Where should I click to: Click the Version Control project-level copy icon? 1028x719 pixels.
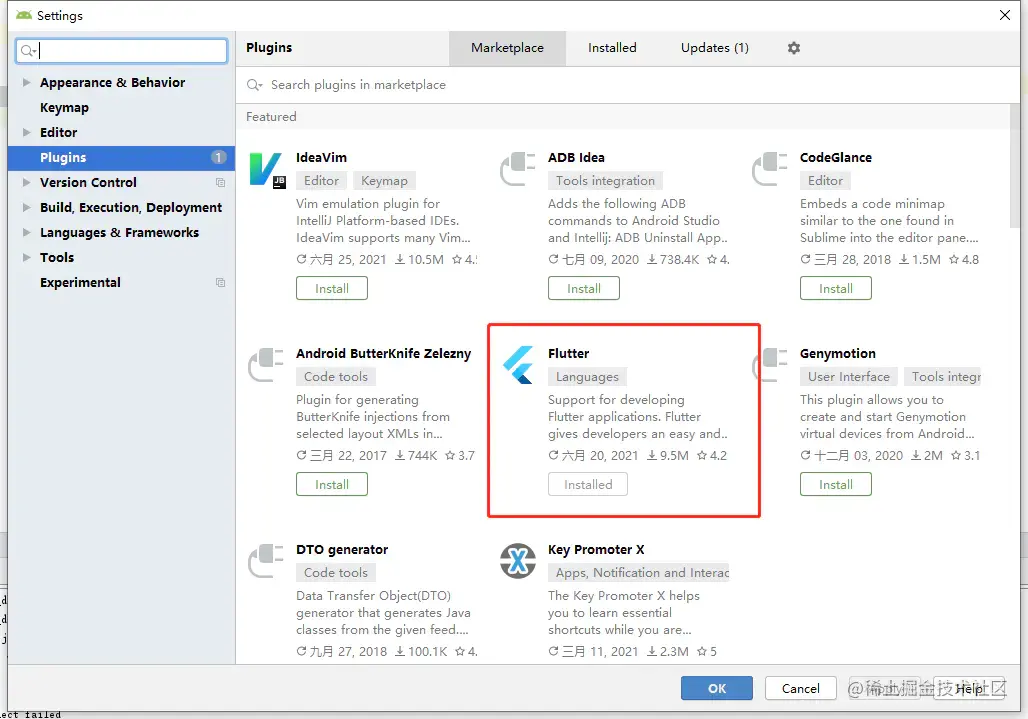click(220, 183)
